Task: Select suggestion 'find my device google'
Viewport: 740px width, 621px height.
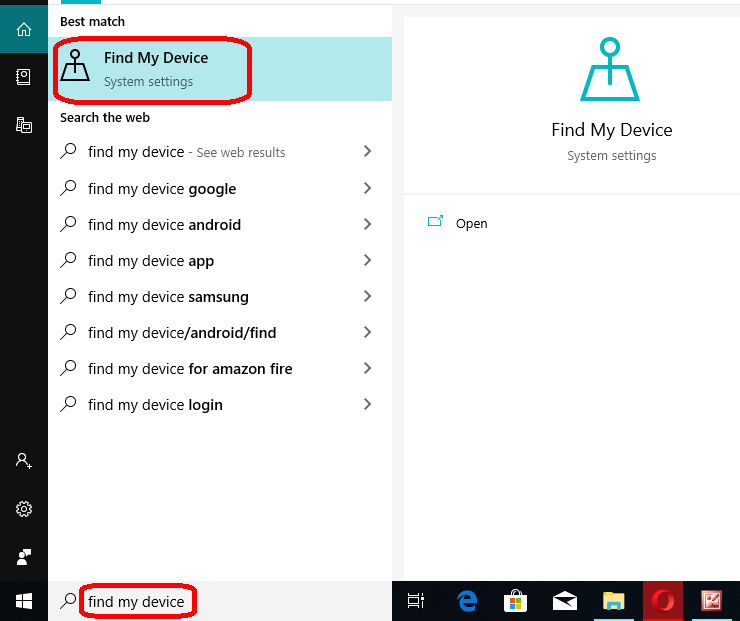Action: tap(220, 188)
